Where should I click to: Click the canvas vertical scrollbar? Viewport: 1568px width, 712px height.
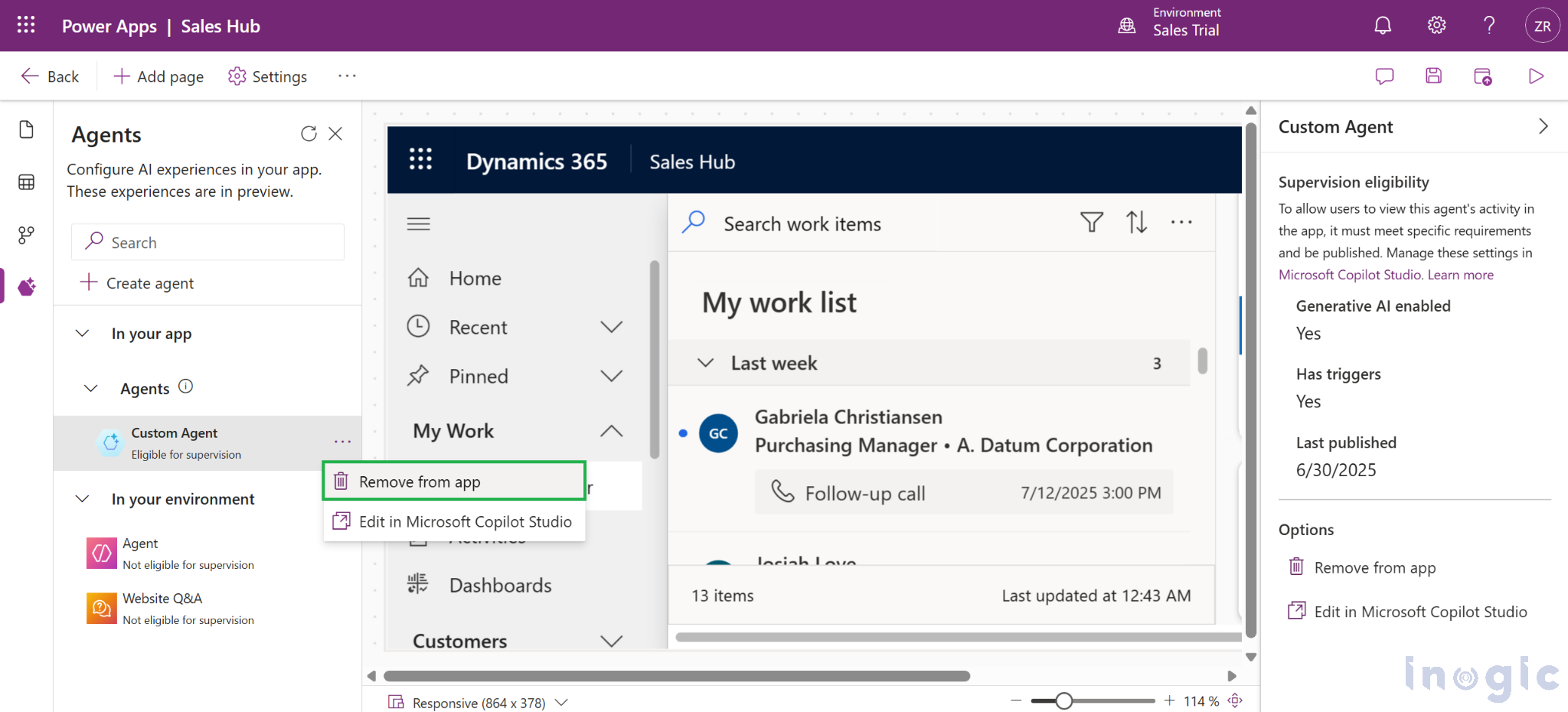pos(1251,380)
